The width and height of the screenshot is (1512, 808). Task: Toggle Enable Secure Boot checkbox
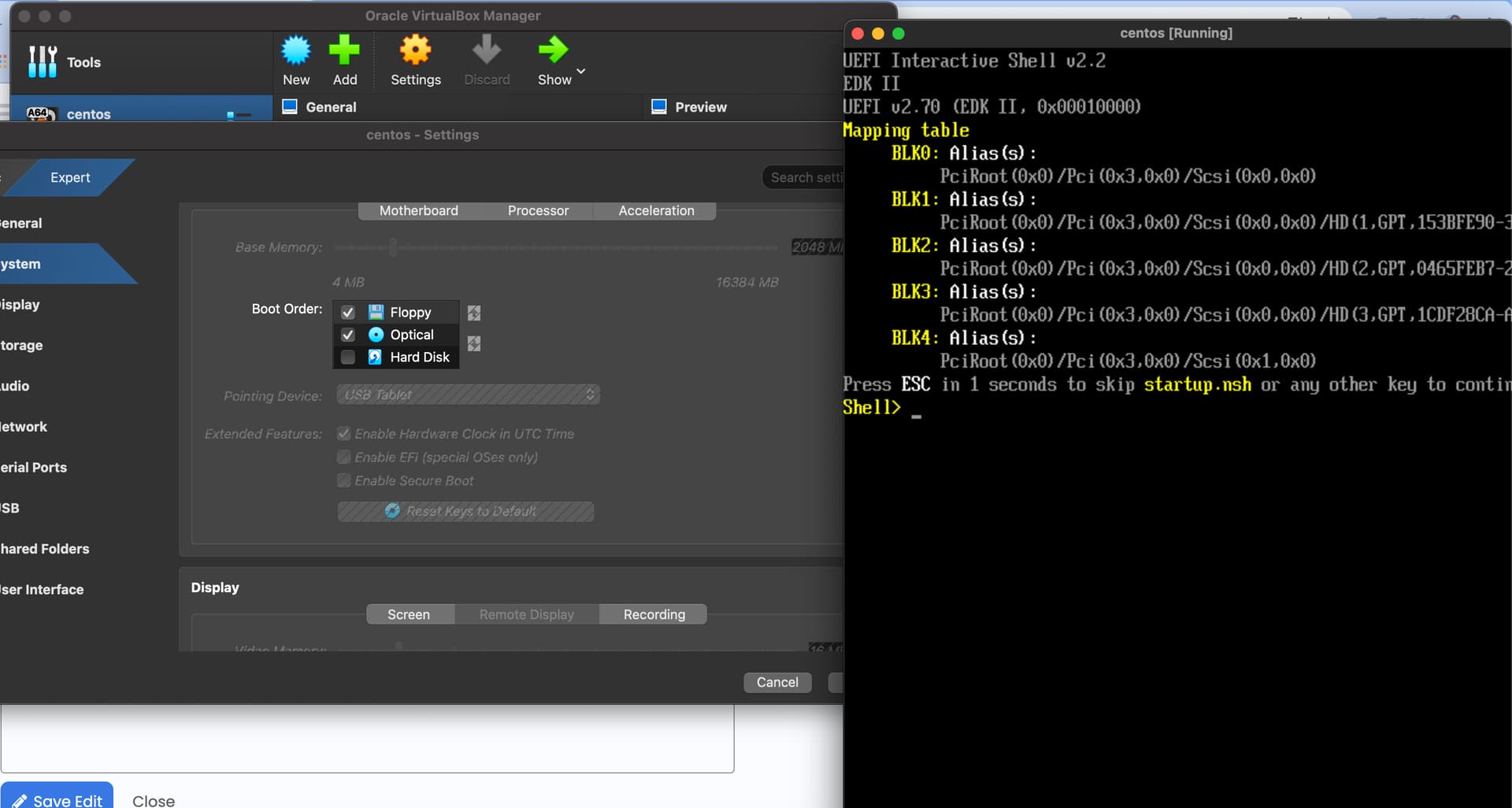tap(344, 480)
